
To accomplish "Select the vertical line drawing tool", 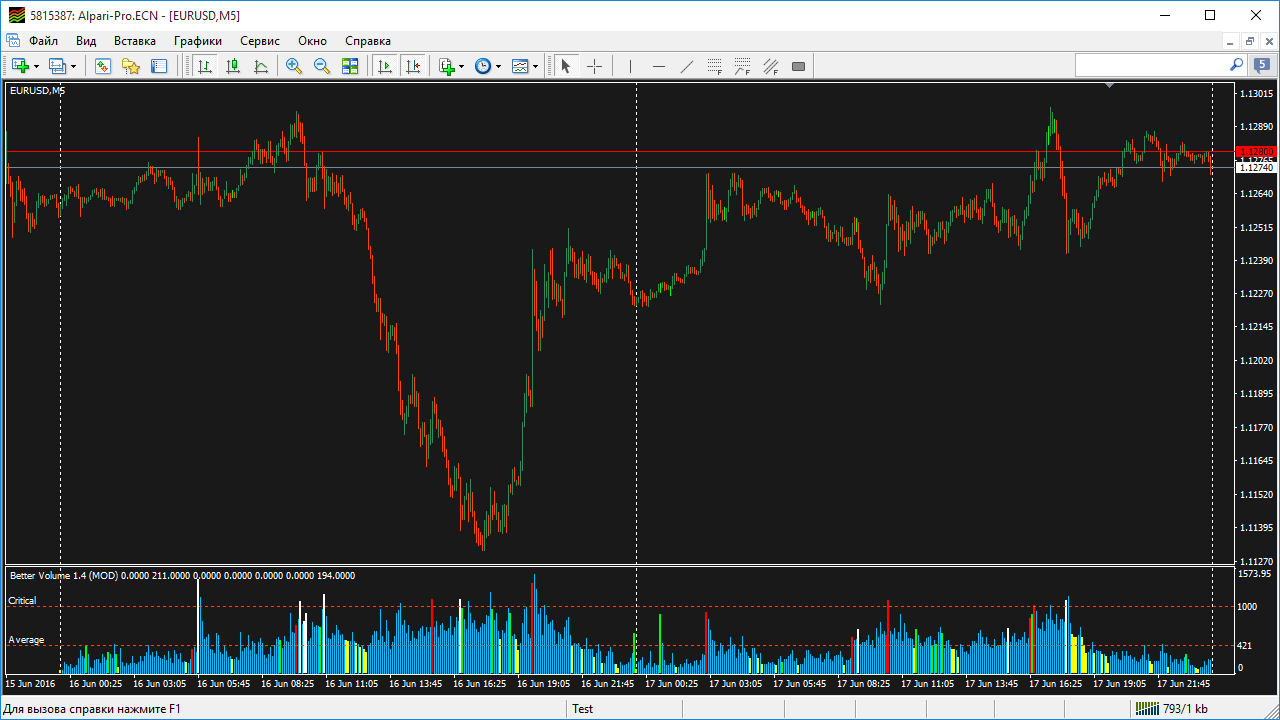I will point(630,66).
